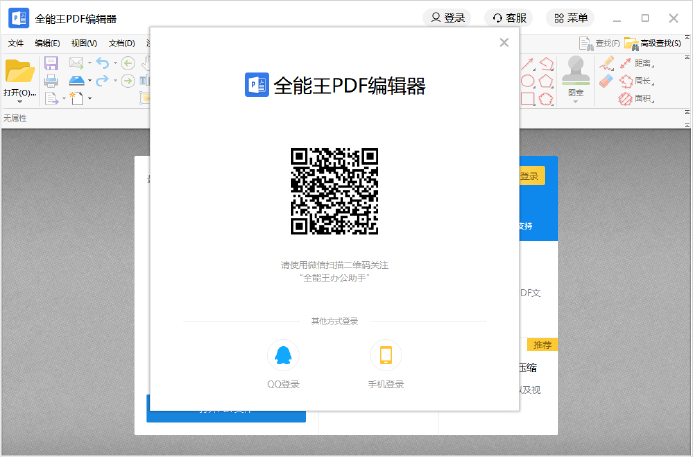693x457 pixels.
Task: Open the 菜单 button in title bar
Action: coord(569,18)
